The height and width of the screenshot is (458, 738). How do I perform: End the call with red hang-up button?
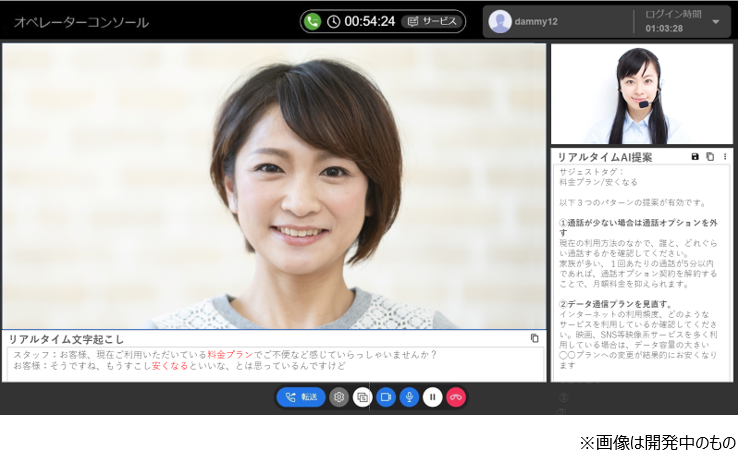tap(456, 397)
